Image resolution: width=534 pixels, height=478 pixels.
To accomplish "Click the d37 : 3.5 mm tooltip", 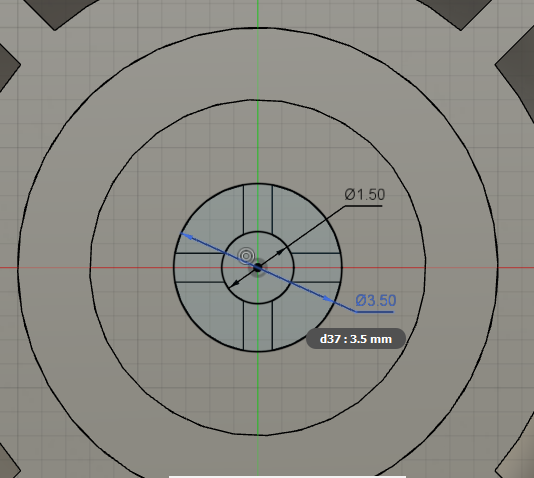I will [x=356, y=339].
